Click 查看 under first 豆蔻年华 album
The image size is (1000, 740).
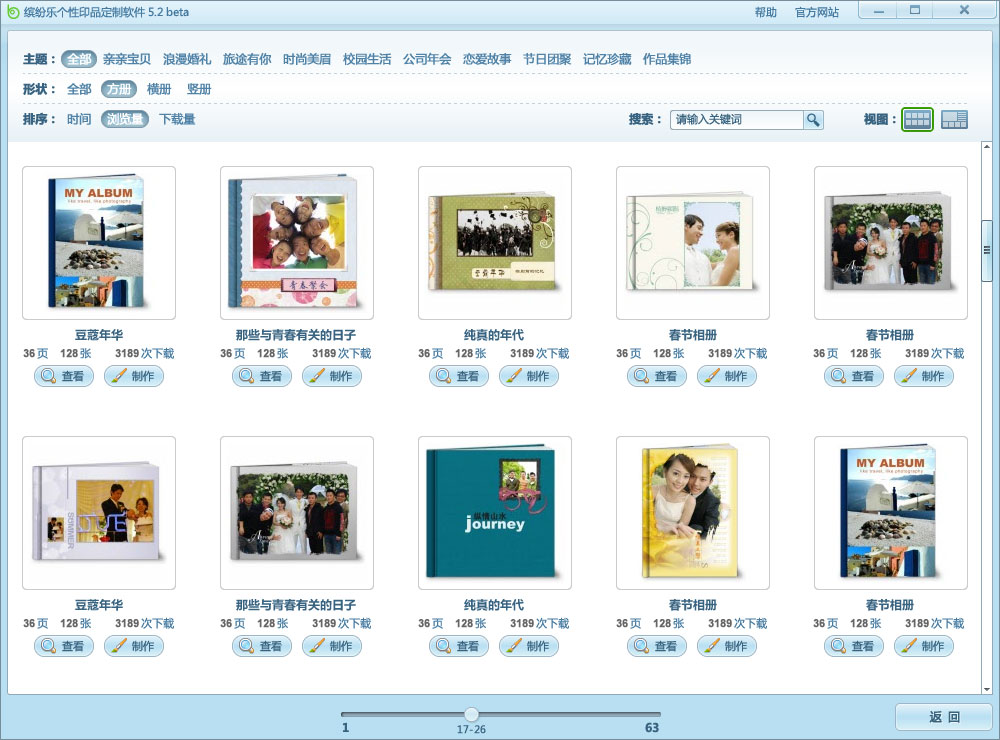tap(64, 376)
